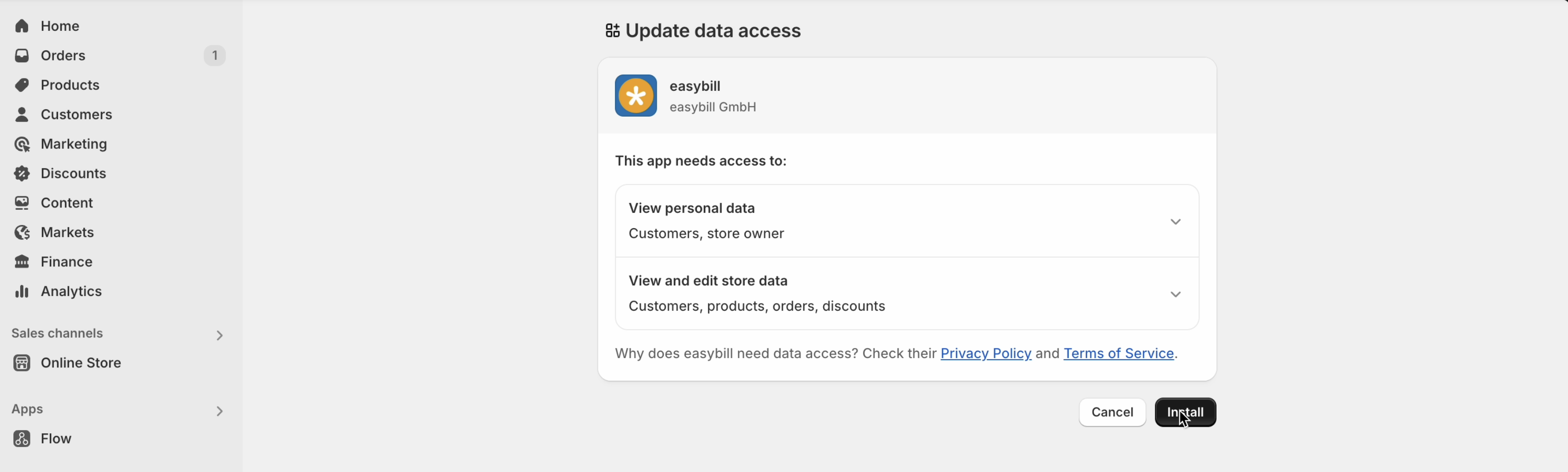This screenshot has height=472, width=1568.
Task: Click the Marketing target icon
Action: (23, 144)
